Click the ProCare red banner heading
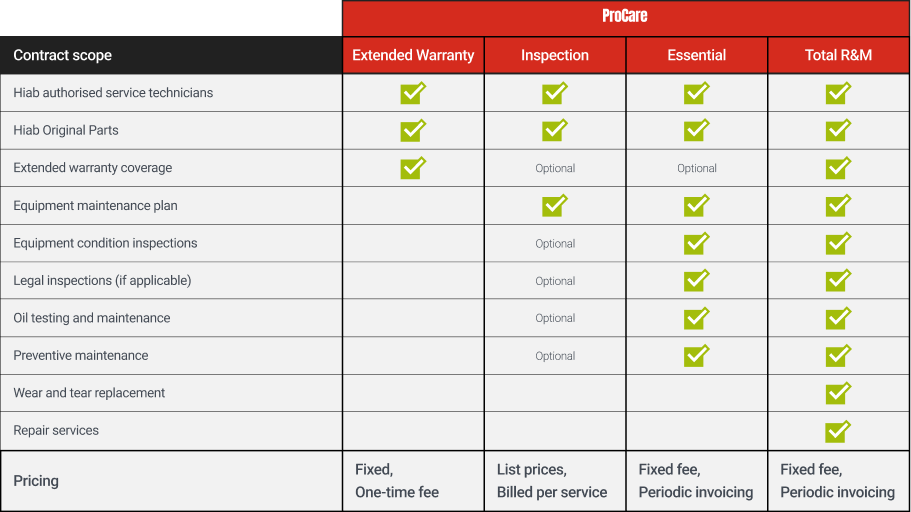 click(626, 18)
